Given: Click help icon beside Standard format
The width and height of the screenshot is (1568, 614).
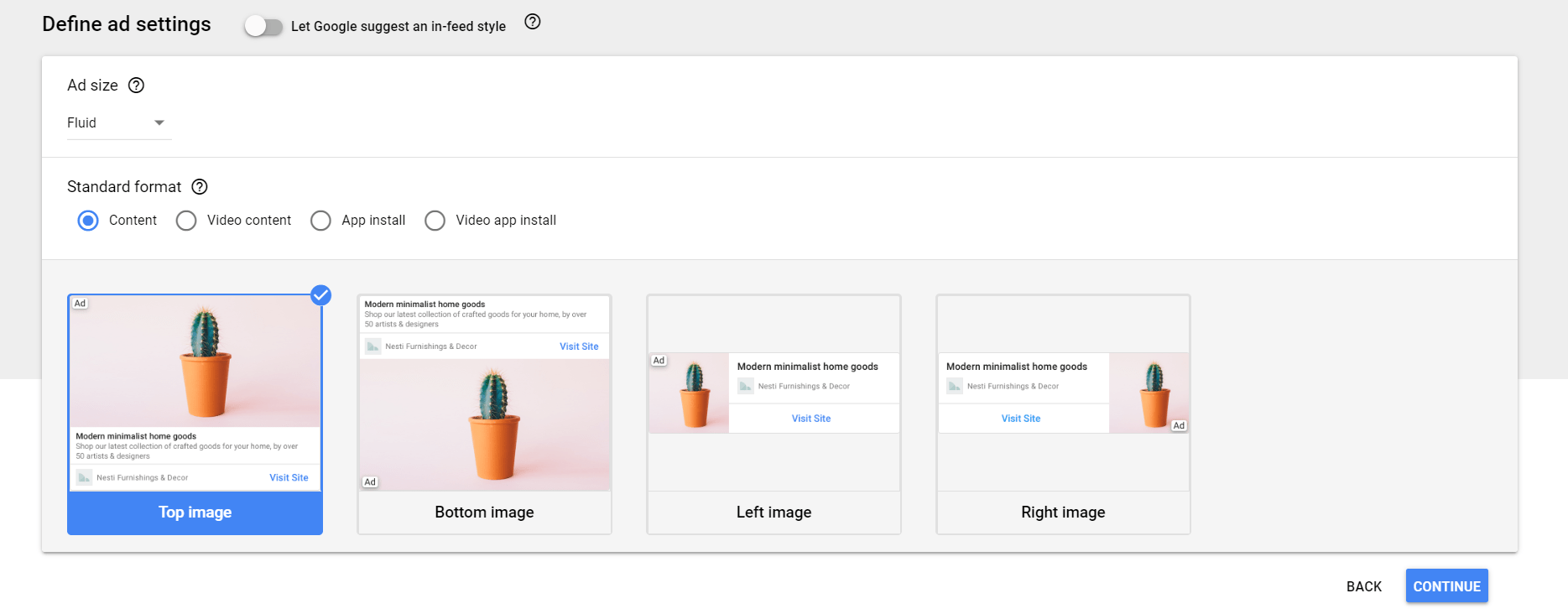Looking at the screenshot, I should point(200,187).
